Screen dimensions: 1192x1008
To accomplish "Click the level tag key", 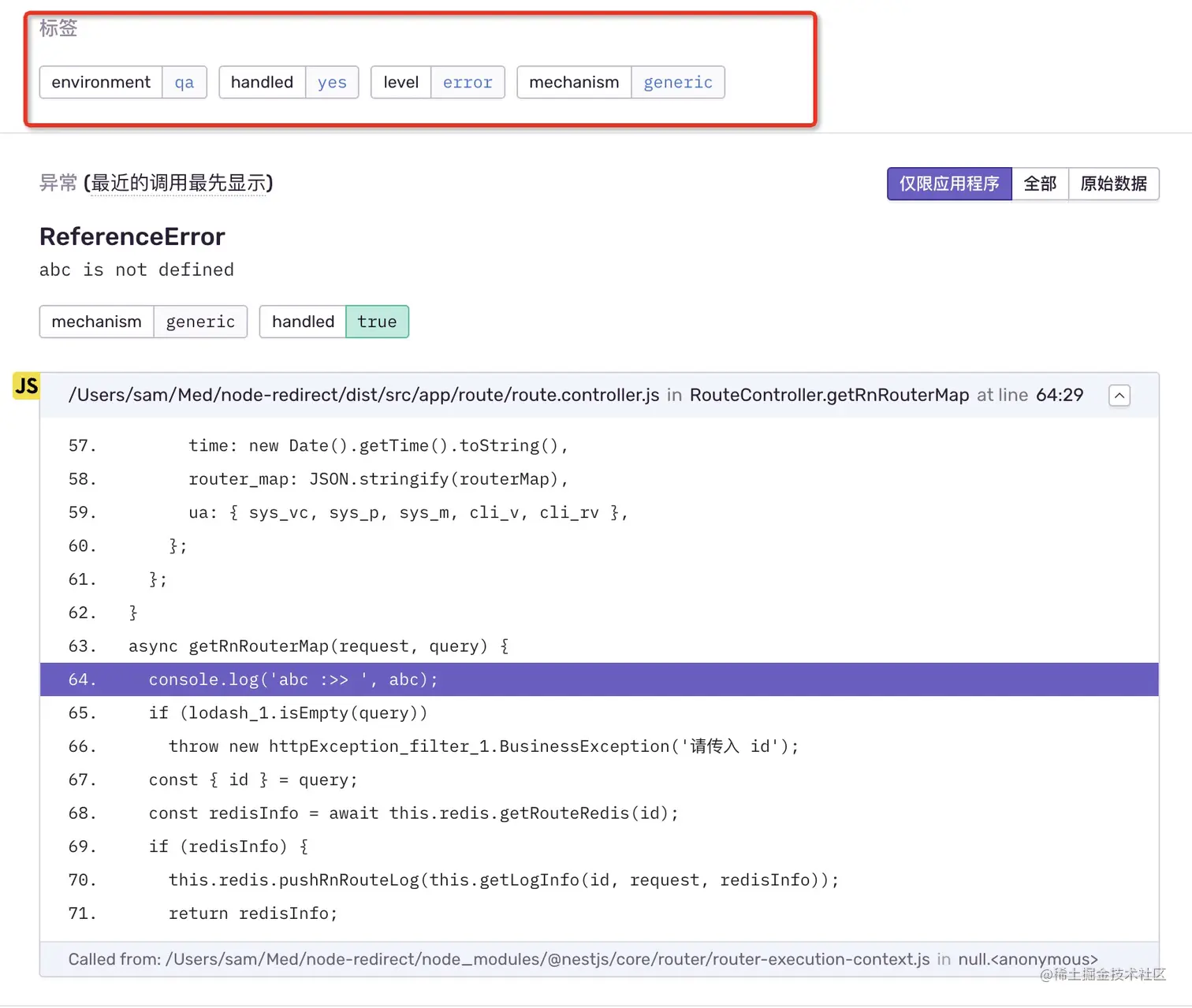I will click(400, 82).
